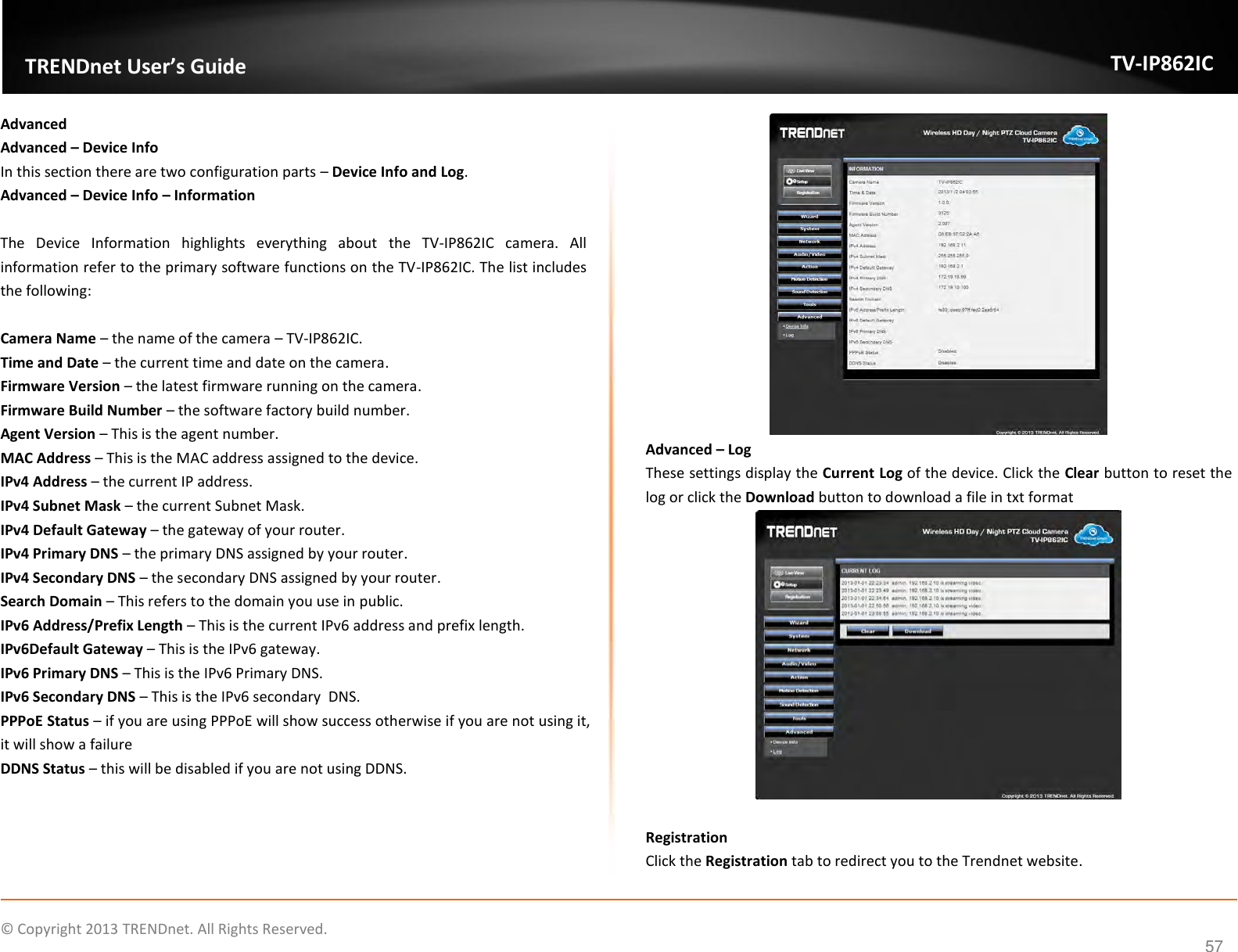
Task: Click the bold 'Registration' section heading
Action: coord(686,838)
